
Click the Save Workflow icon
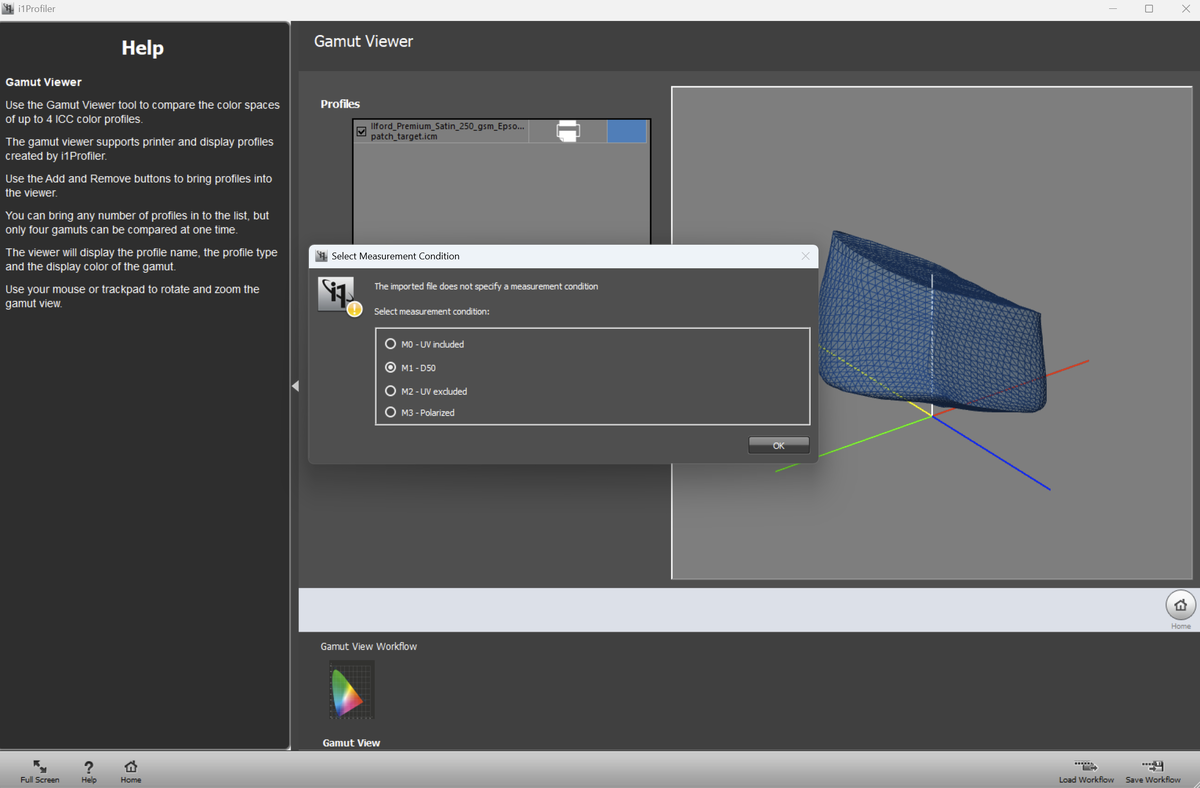[1152, 766]
